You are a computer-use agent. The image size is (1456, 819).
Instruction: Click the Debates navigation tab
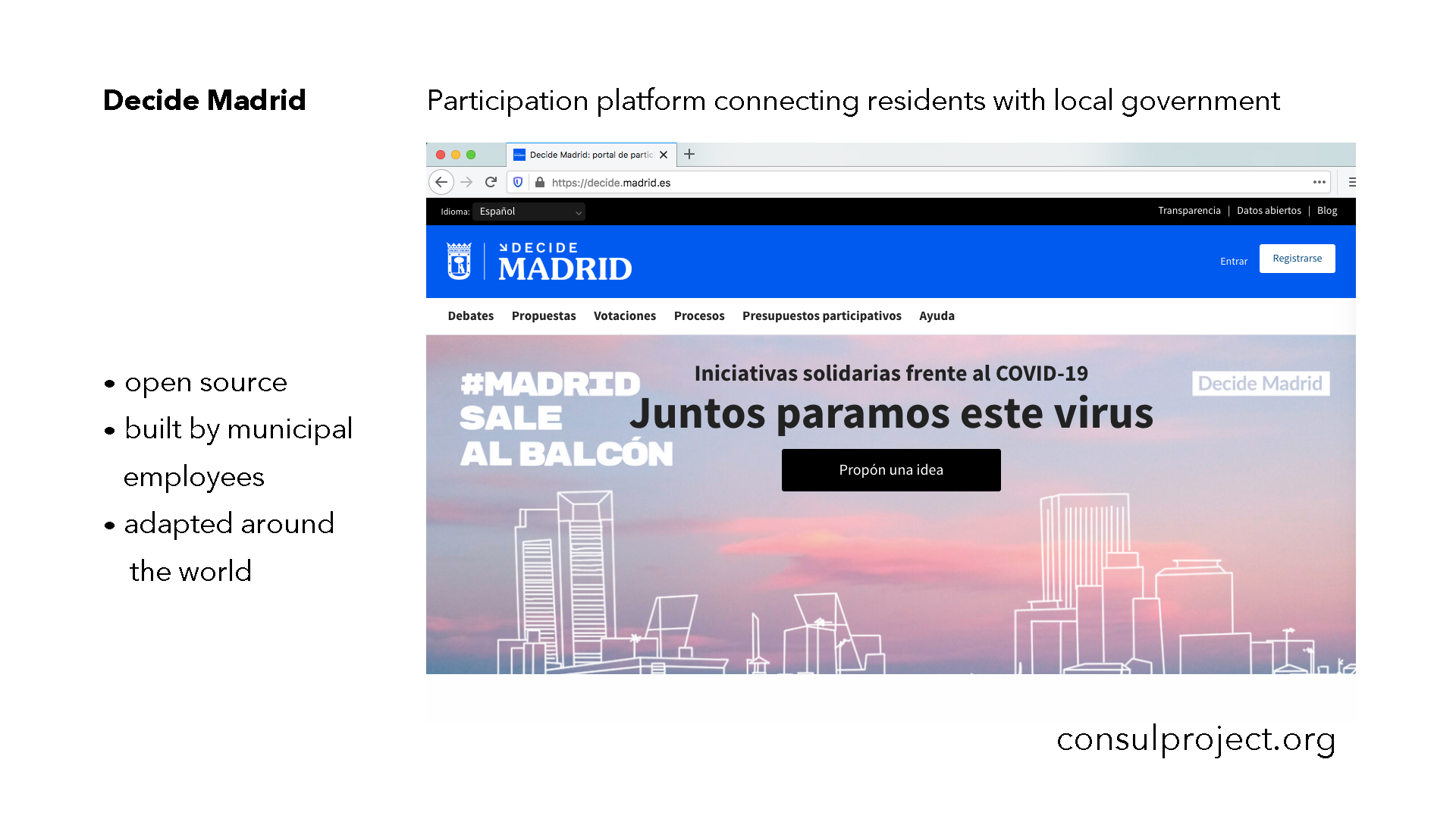(x=472, y=316)
